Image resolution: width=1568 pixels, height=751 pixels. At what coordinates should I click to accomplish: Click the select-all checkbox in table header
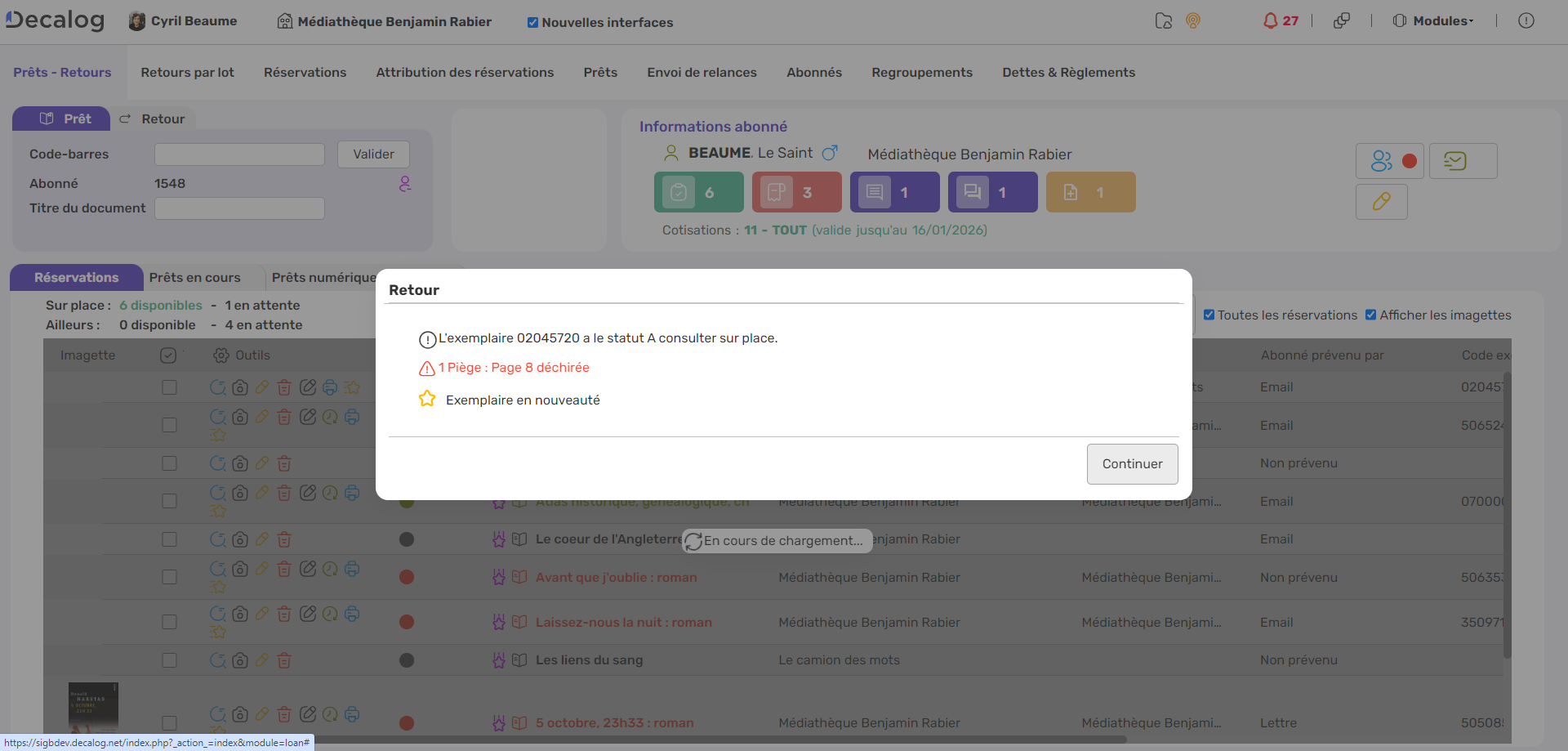point(168,355)
